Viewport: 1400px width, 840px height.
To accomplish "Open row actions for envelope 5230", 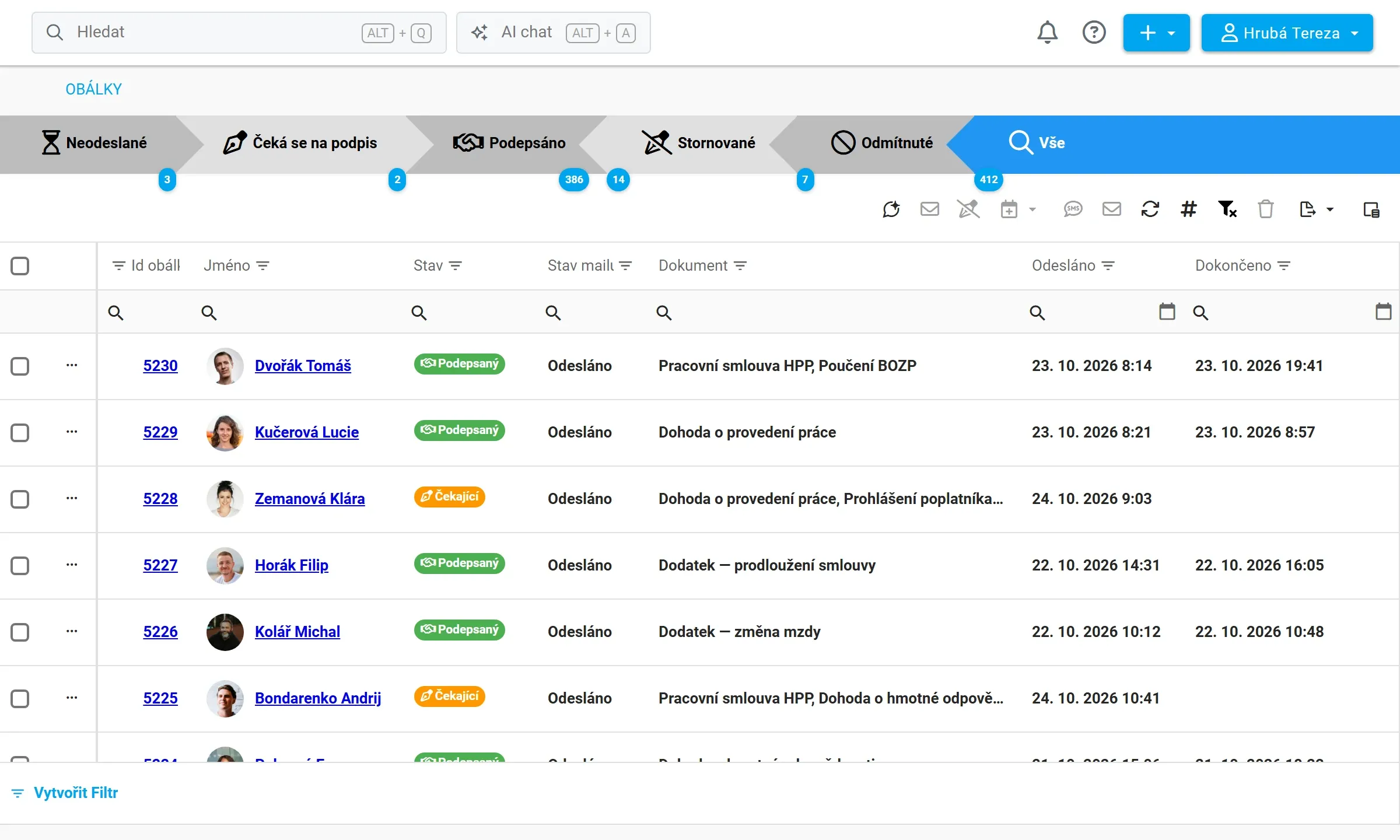I will pos(72,365).
